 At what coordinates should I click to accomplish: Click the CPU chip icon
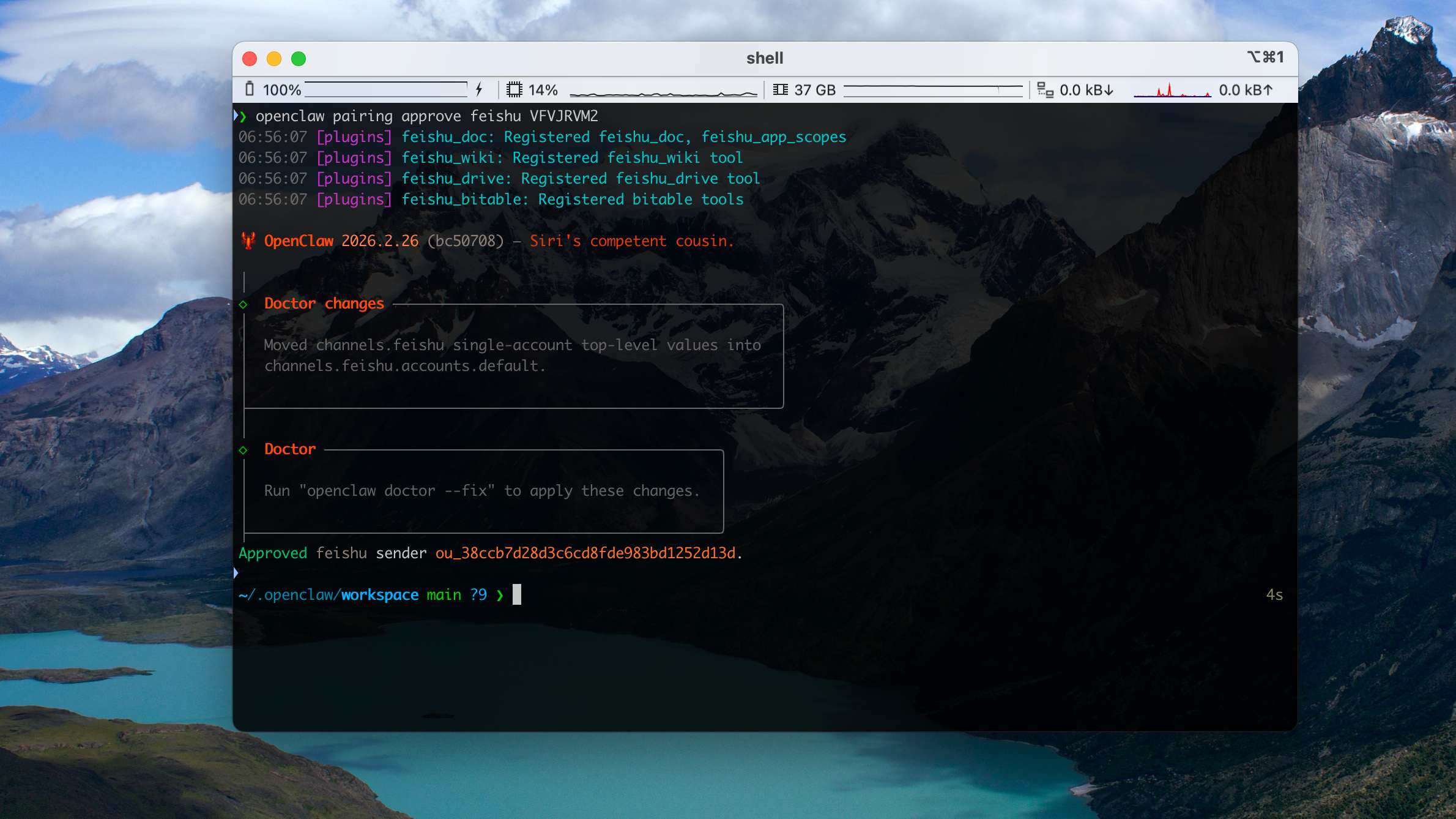(514, 90)
